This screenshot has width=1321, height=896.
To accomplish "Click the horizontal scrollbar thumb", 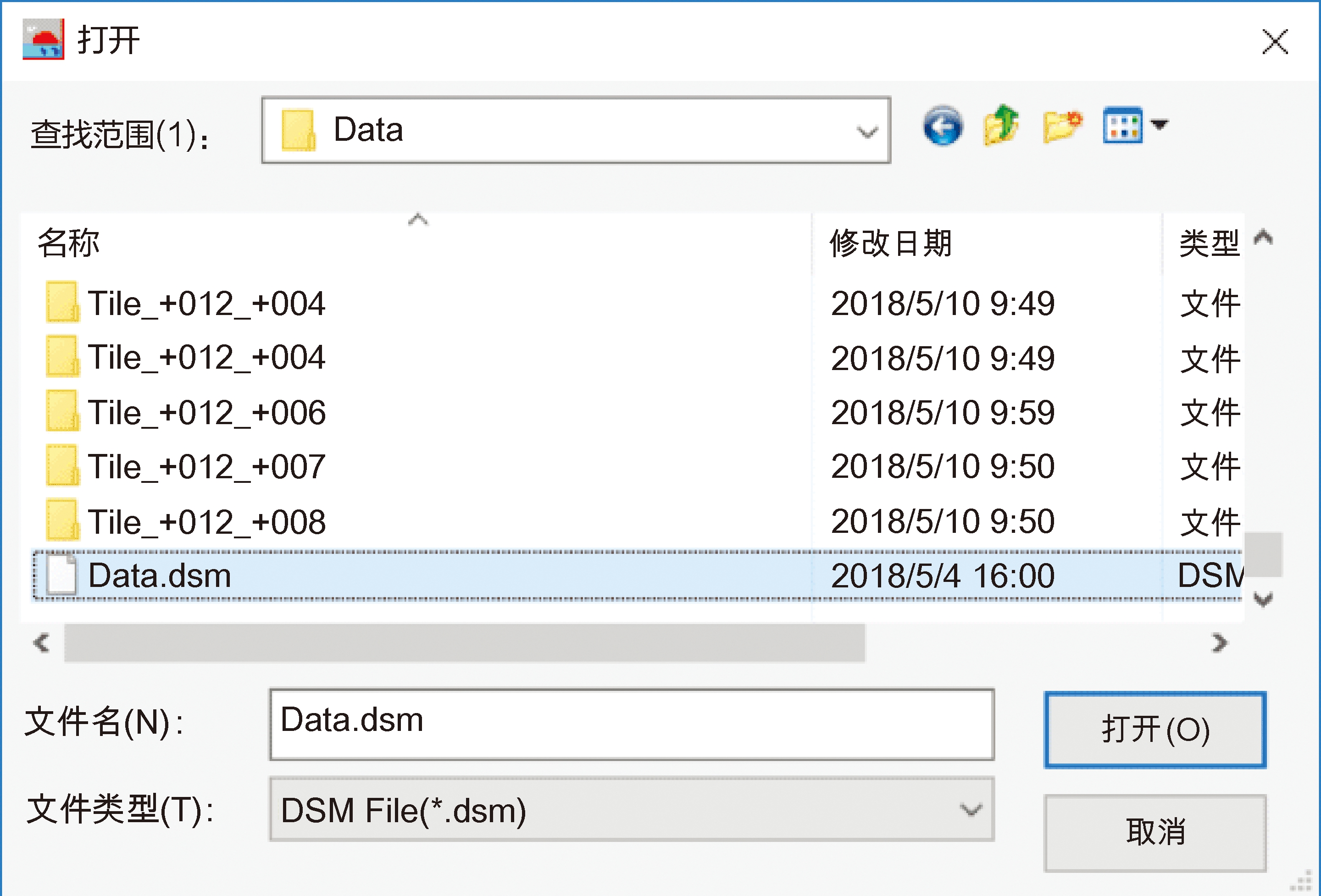I will tap(464, 642).
